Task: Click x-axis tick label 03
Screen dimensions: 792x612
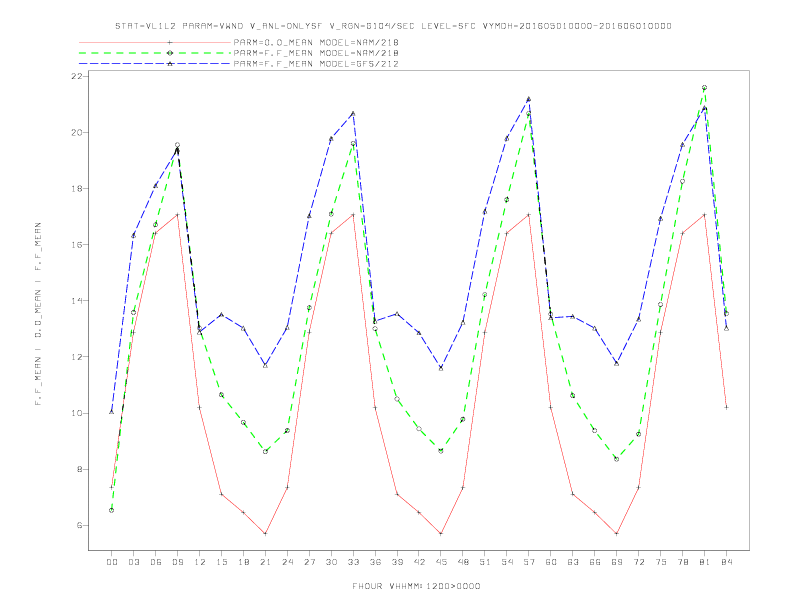Action: click(x=133, y=562)
